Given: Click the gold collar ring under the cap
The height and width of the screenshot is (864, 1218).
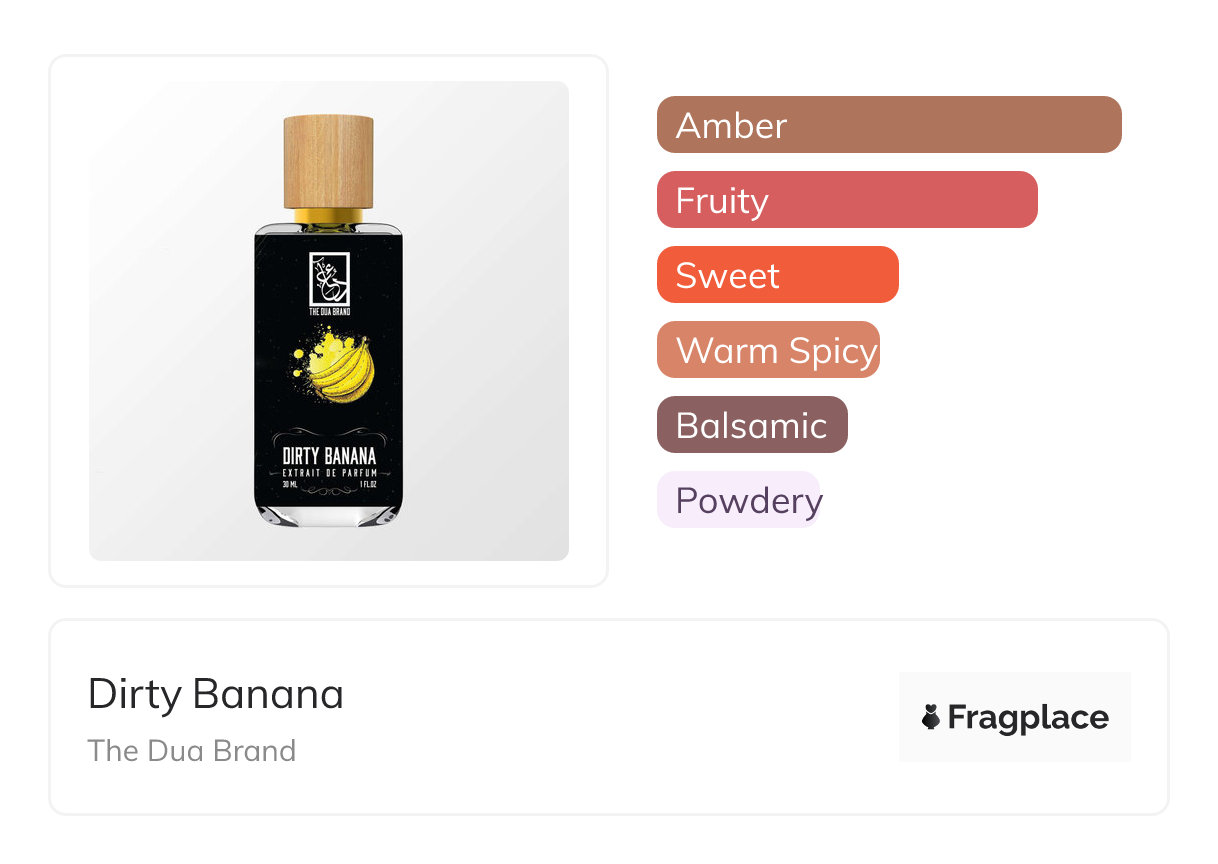Looking at the screenshot, I should point(328,215).
